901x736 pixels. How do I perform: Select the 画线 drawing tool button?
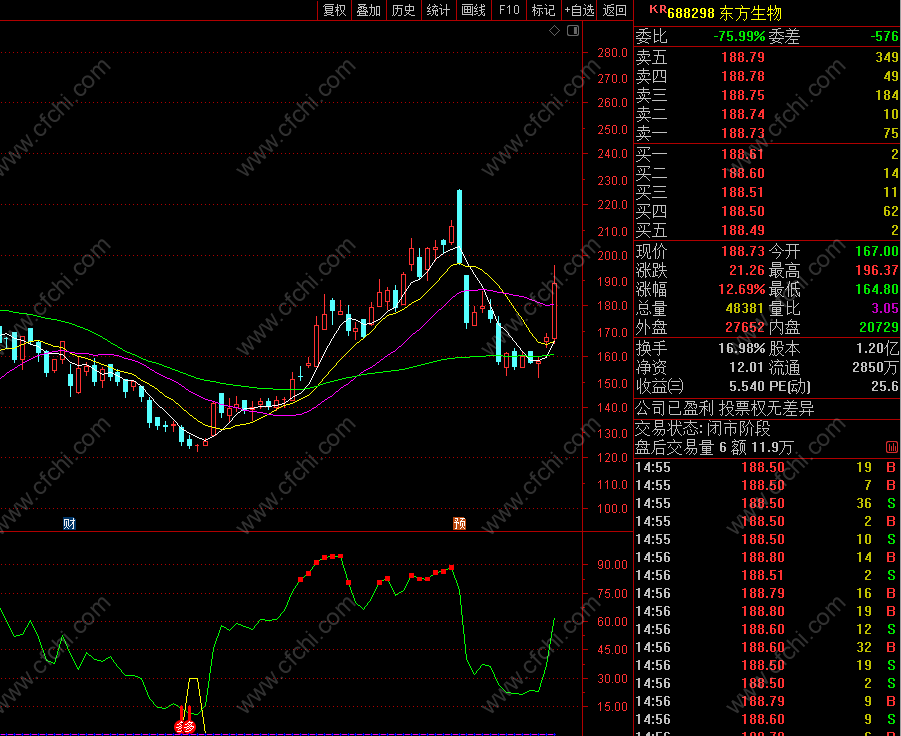coord(473,10)
